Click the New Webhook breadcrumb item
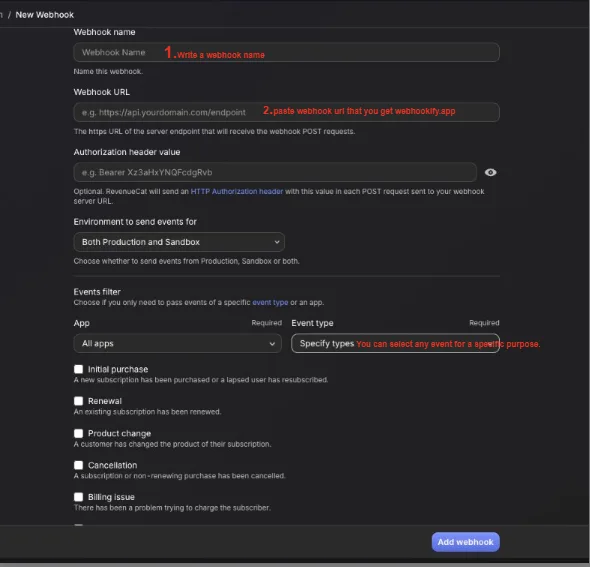The height and width of the screenshot is (567, 590). click(44, 15)
